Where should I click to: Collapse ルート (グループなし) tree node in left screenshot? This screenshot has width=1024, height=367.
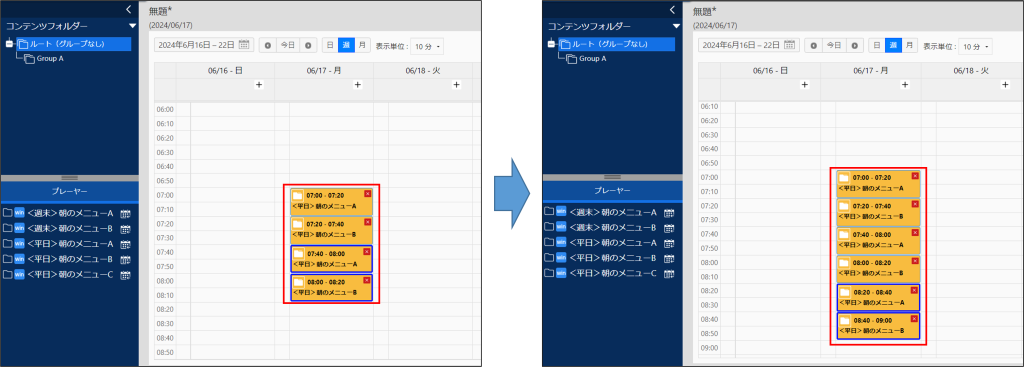pyautogui.click(x=9, y=44)
